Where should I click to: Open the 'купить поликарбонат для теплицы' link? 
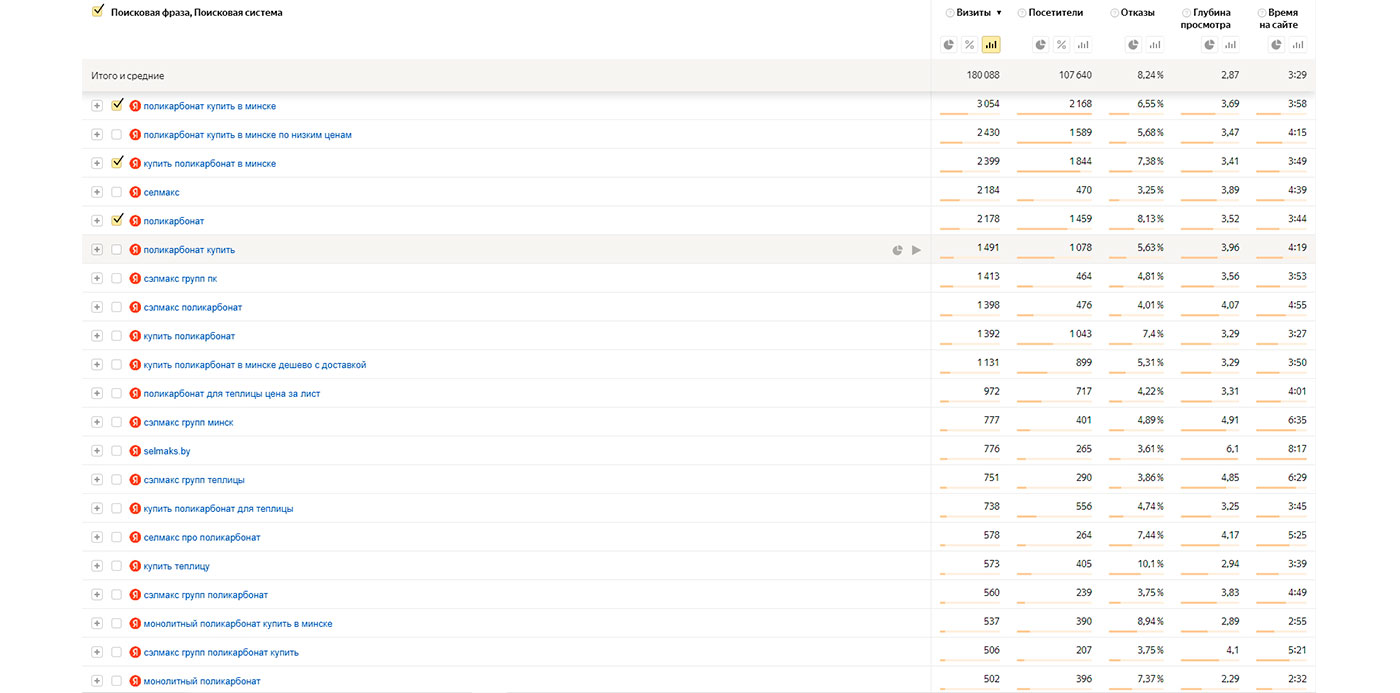(219, 509)
